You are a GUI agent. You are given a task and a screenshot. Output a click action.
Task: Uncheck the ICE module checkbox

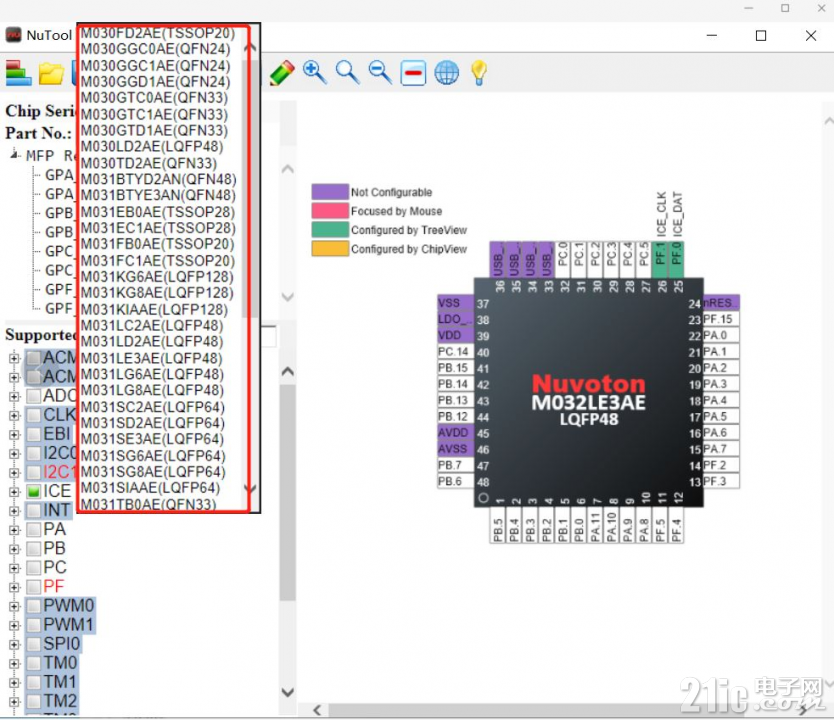tap(34, 491)
